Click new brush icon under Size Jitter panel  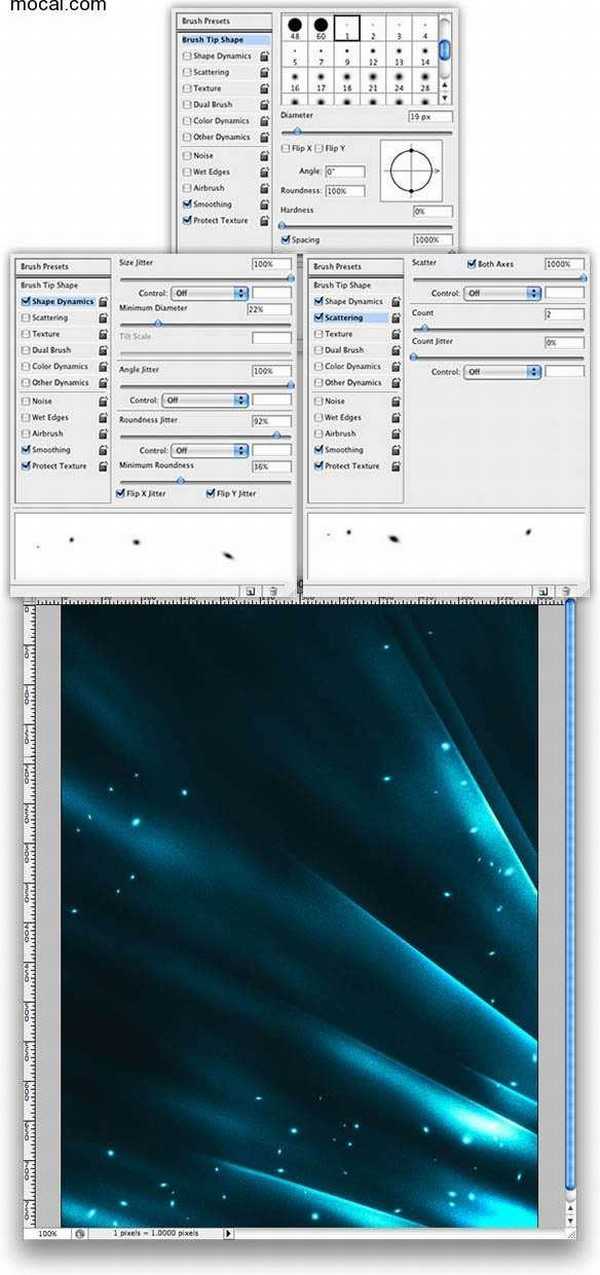(x=250, y=592)
